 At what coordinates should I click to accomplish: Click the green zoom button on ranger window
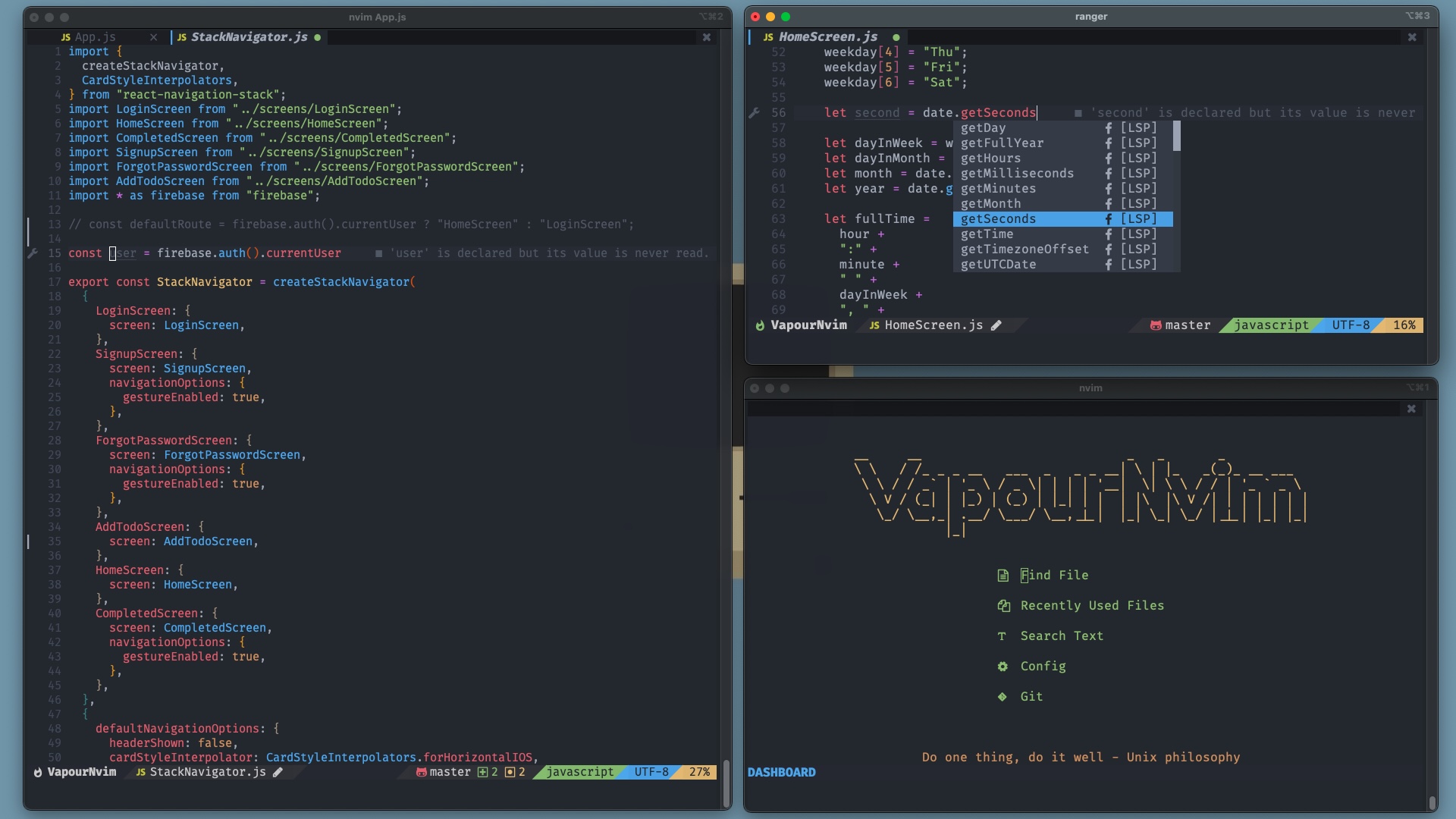(x=786, y=17)
